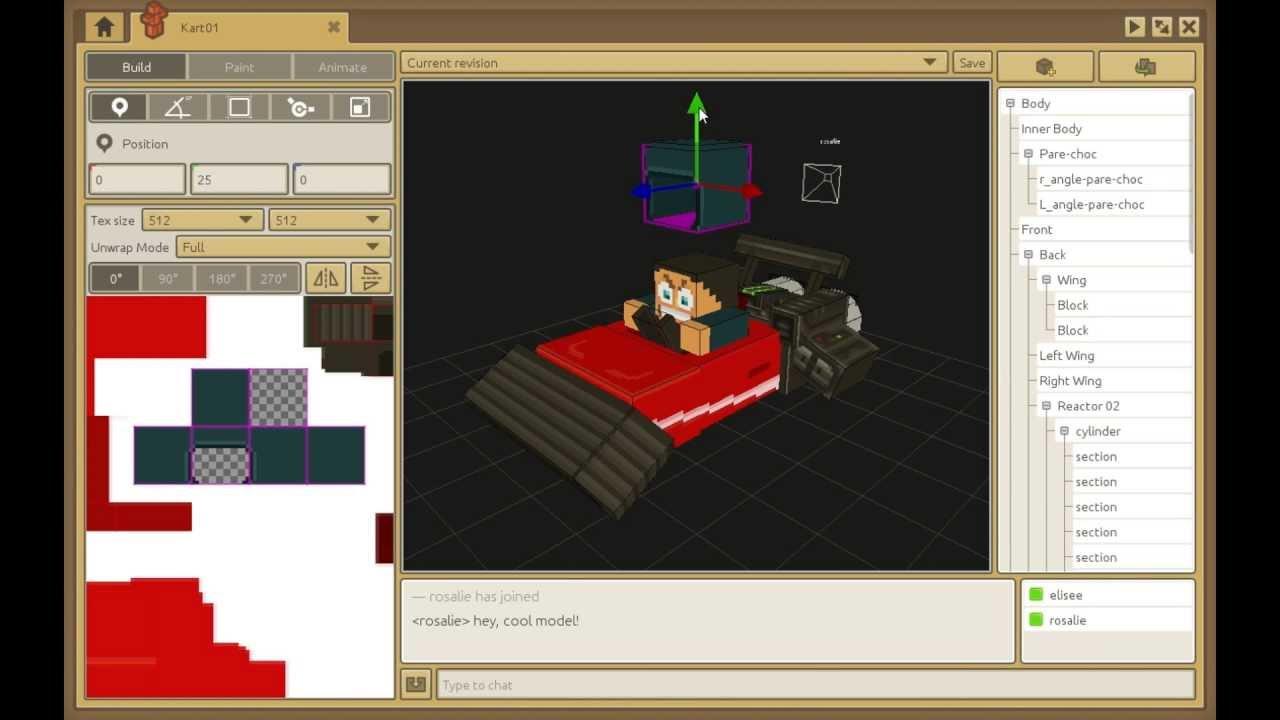Open the Tex size width dropdown
This screenshot has width=1280, height=720.
click(203, 220)
